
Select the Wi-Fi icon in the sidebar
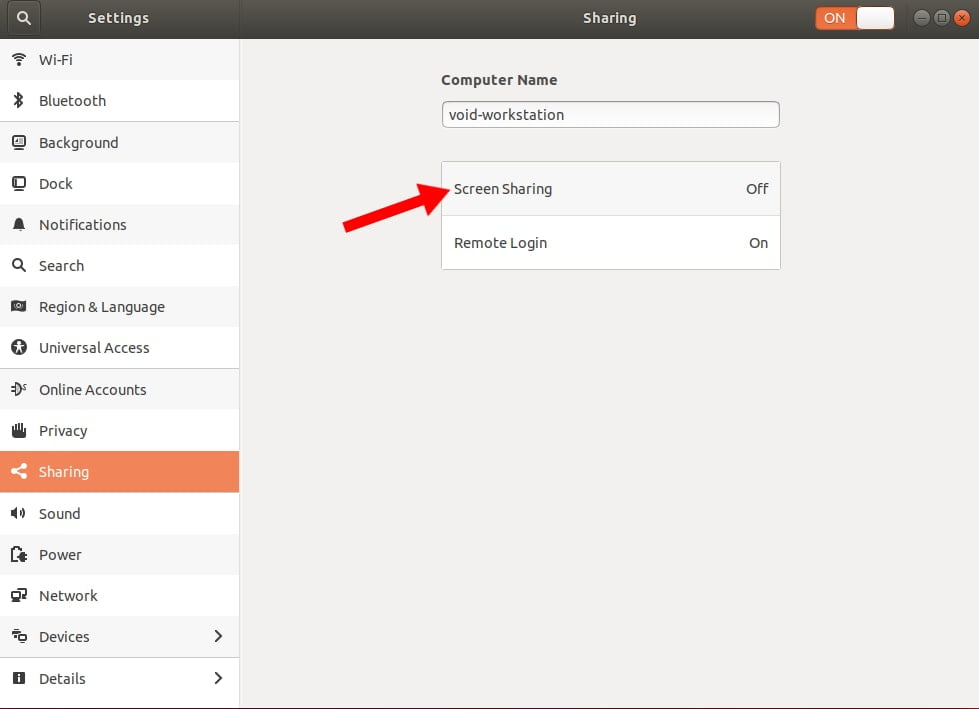(x=19, y=59)
